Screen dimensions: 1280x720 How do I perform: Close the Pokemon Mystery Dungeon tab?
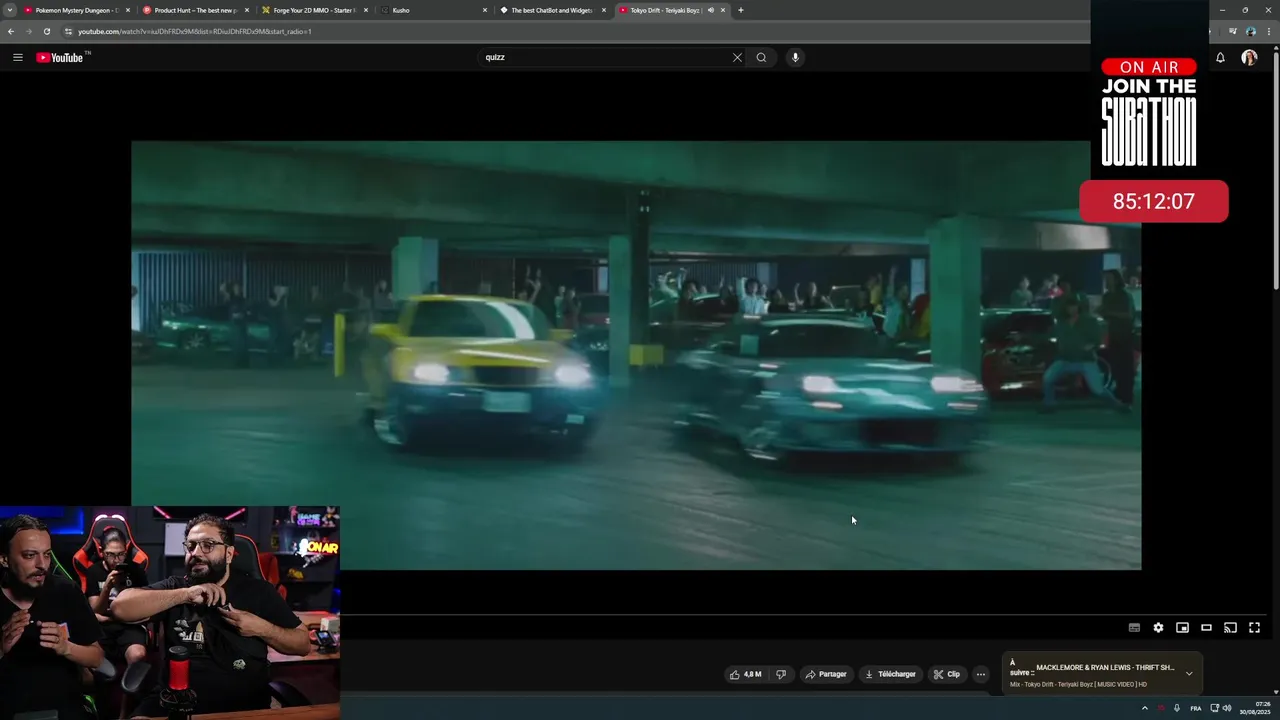tap(128, 10)
